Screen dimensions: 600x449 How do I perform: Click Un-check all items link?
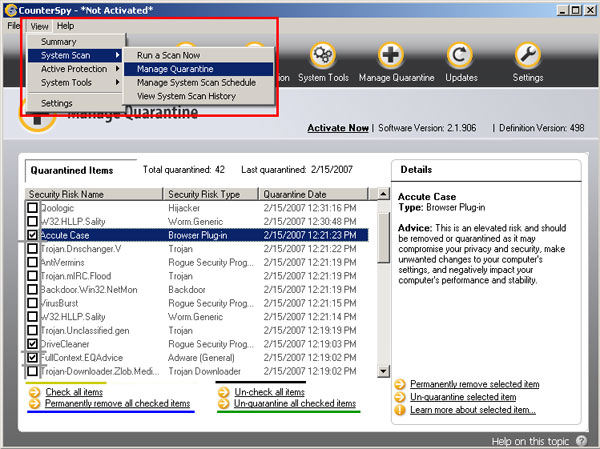pos(269,392)
